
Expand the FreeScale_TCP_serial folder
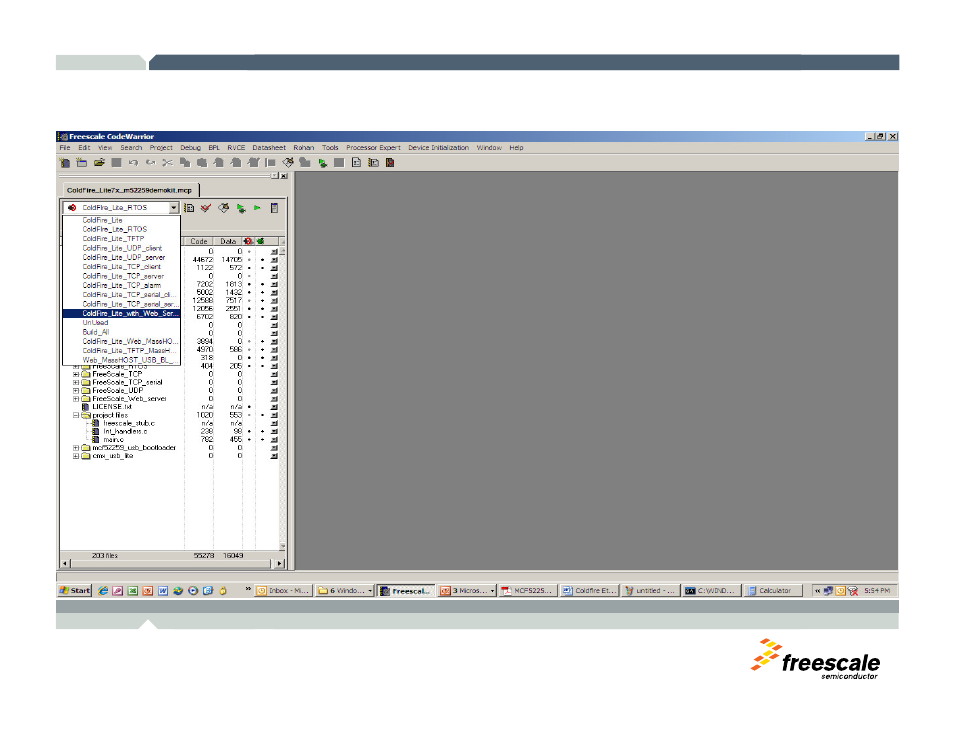pos(76,382)
